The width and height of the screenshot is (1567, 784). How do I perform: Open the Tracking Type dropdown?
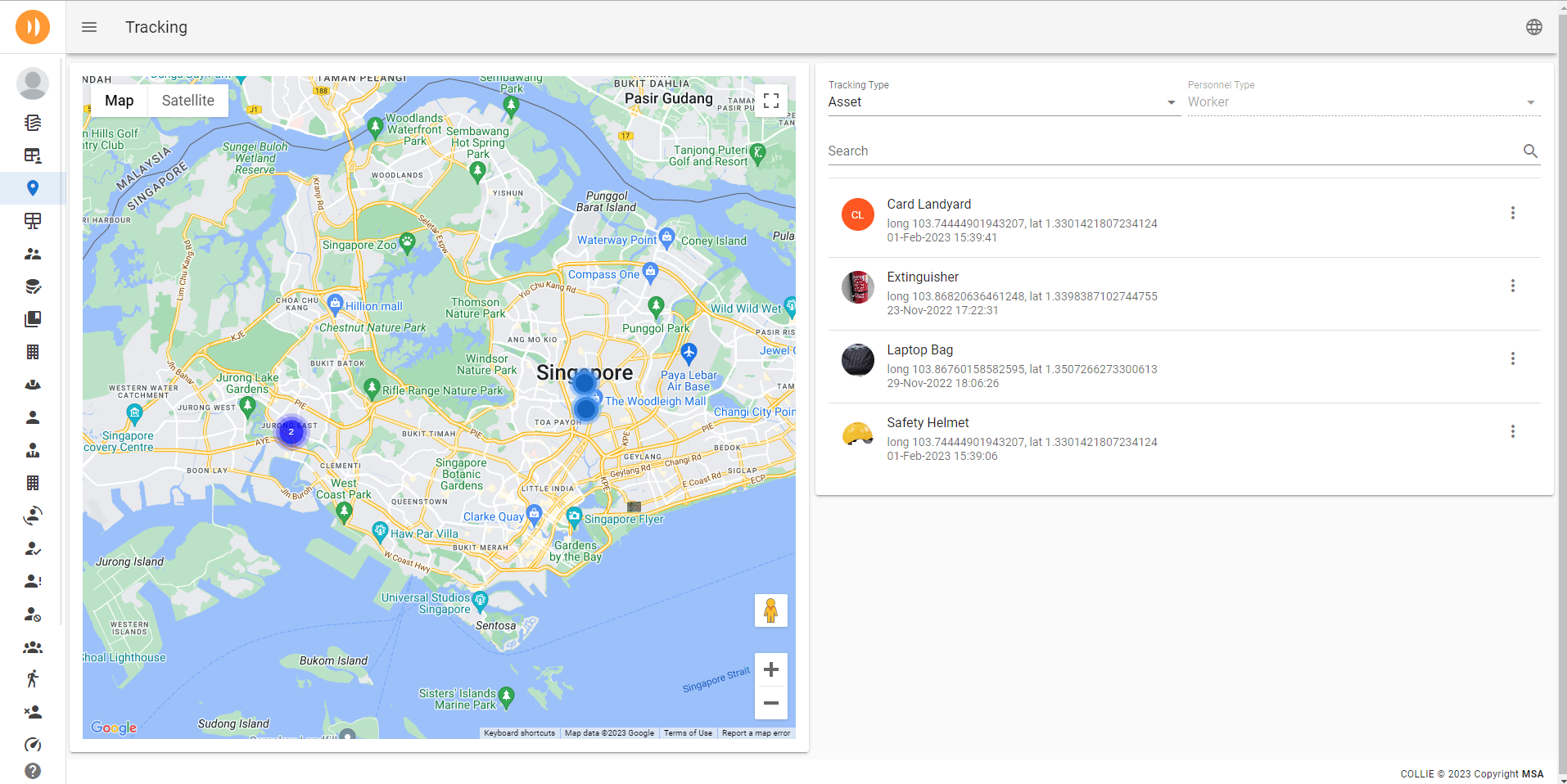[1004, 102]
